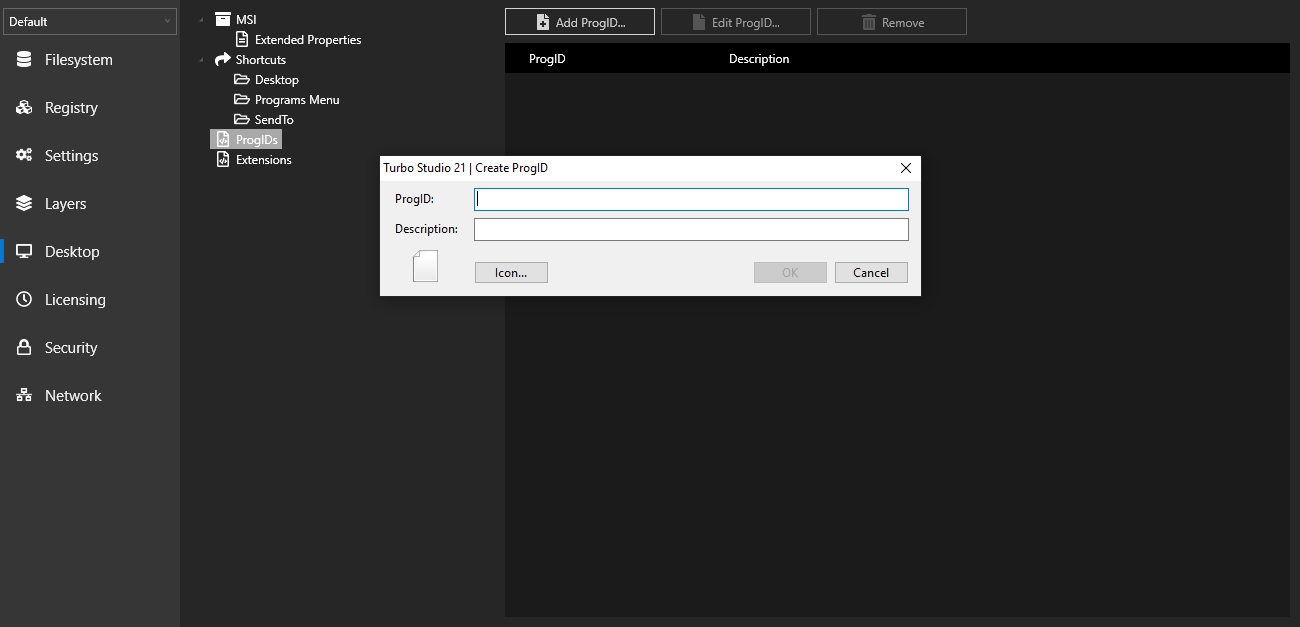This screenshot has height=627, width=1300.
Task: Click the Description column header
Action: tap(759, 59)
